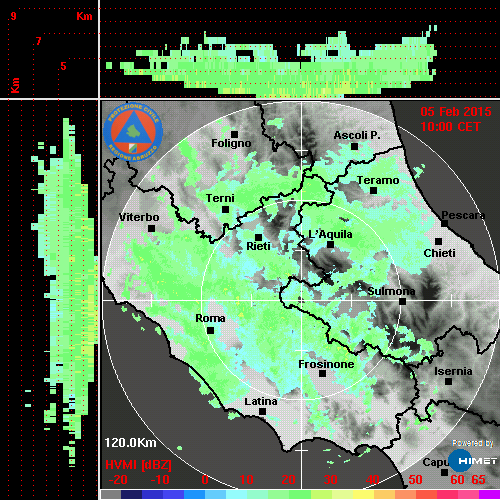Viewport: 500px width, 500px height.
Task: Select the magenta swatch in the dBZ color bar
Action: (x=489, y=495)
